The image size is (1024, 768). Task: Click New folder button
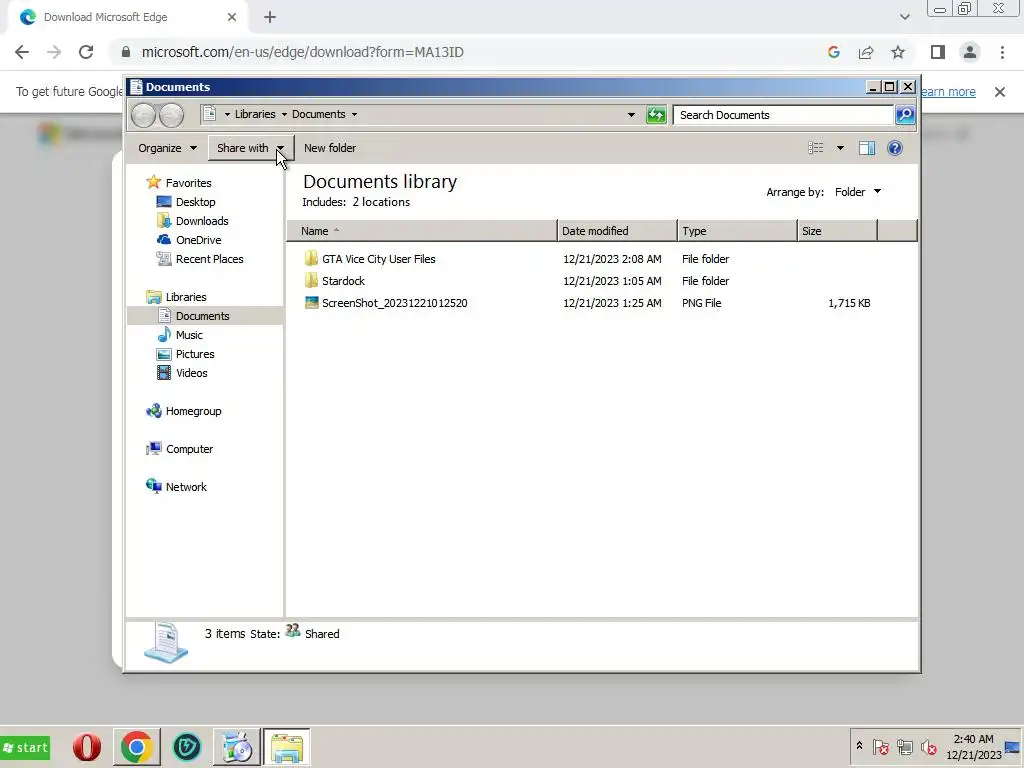[x=330, y=148]
